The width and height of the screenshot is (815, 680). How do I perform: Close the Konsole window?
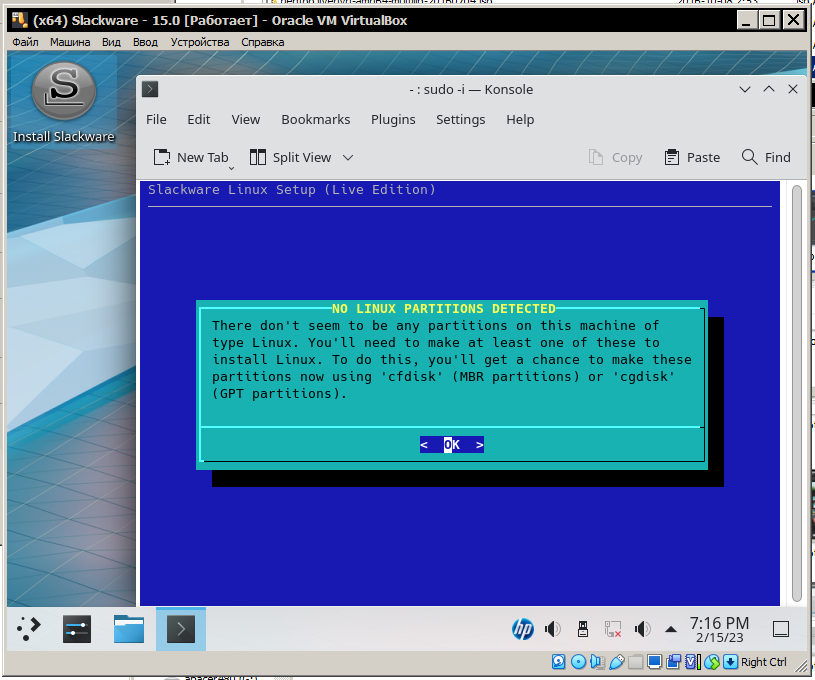point(793,89)
